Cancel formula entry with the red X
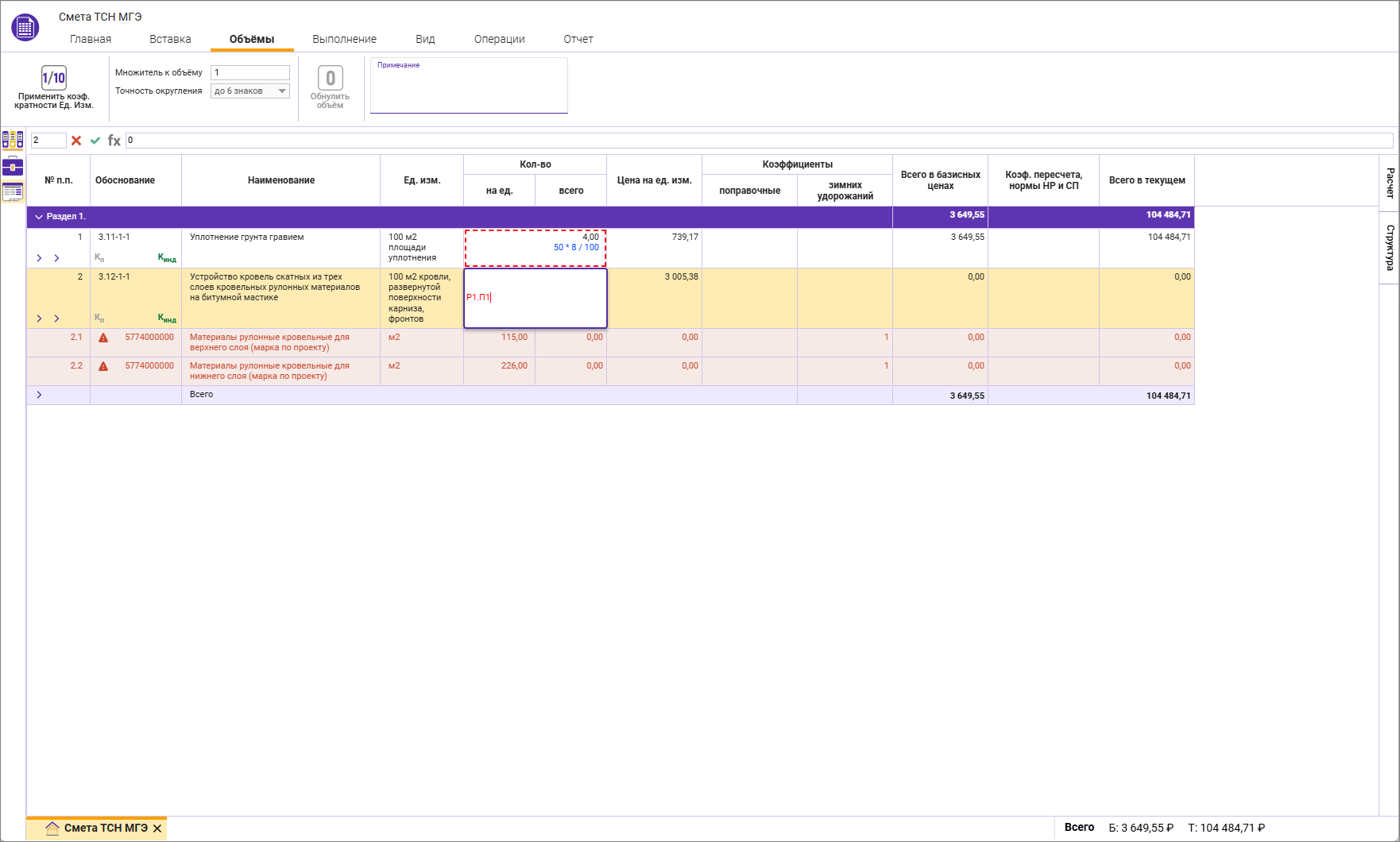 tap(76, 141)
